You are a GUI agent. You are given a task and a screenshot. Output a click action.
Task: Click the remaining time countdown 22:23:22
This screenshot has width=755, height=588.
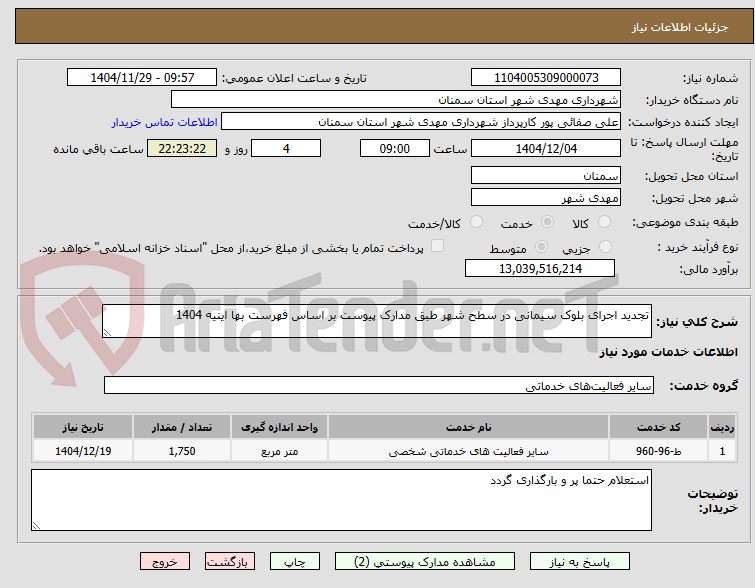pyautogui.click(x=182, y=148)
